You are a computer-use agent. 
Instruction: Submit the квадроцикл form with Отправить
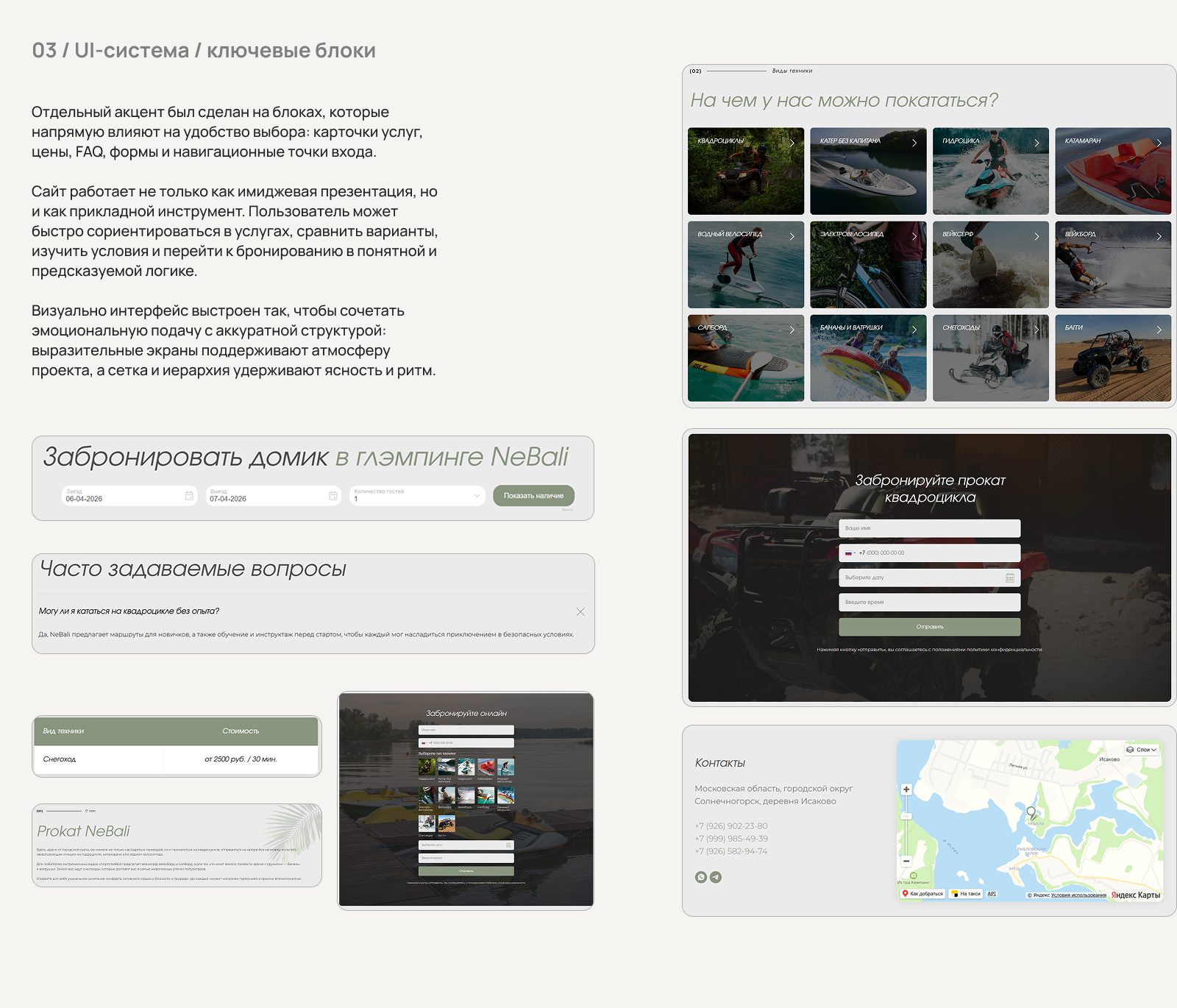[930, 627]
